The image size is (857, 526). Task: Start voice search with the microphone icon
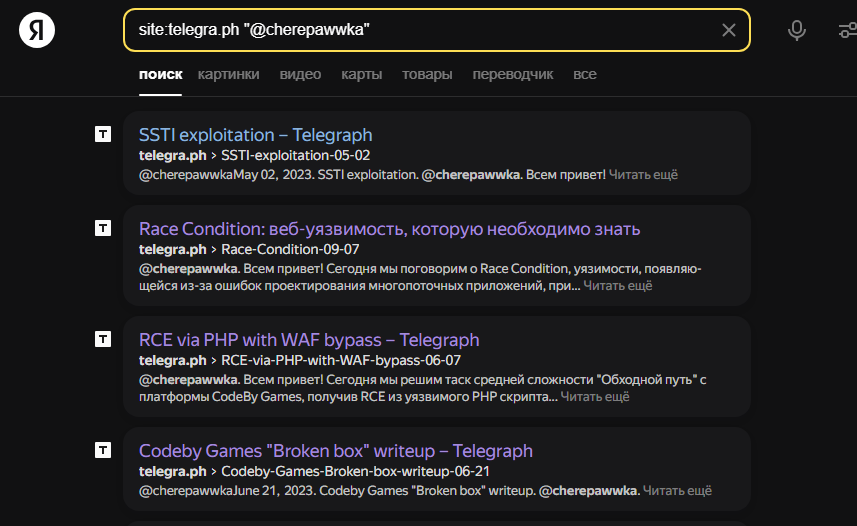[x=796, y=30]
